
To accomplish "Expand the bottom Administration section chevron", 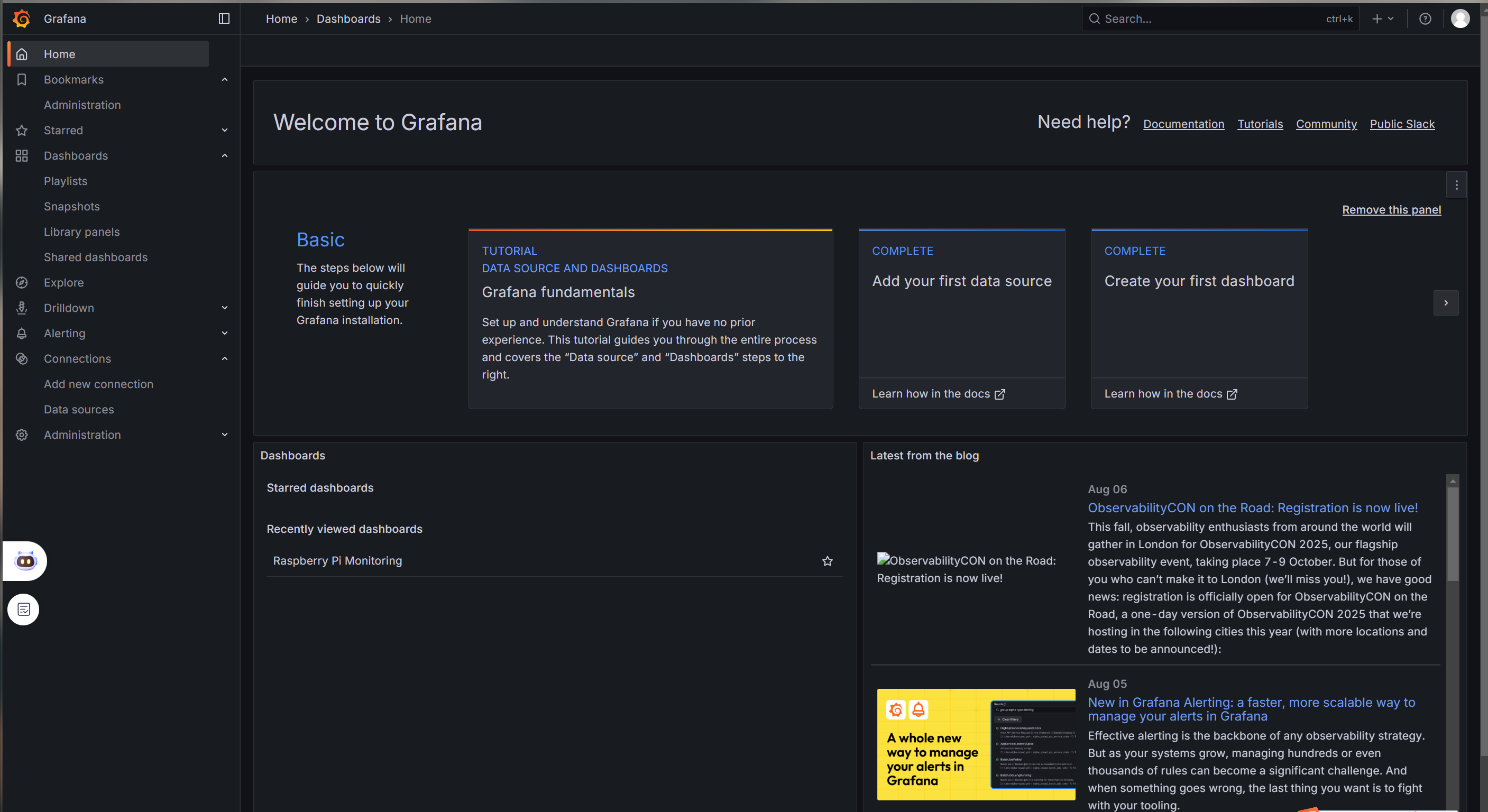I will pyautogui.click(x=225, y=435).
